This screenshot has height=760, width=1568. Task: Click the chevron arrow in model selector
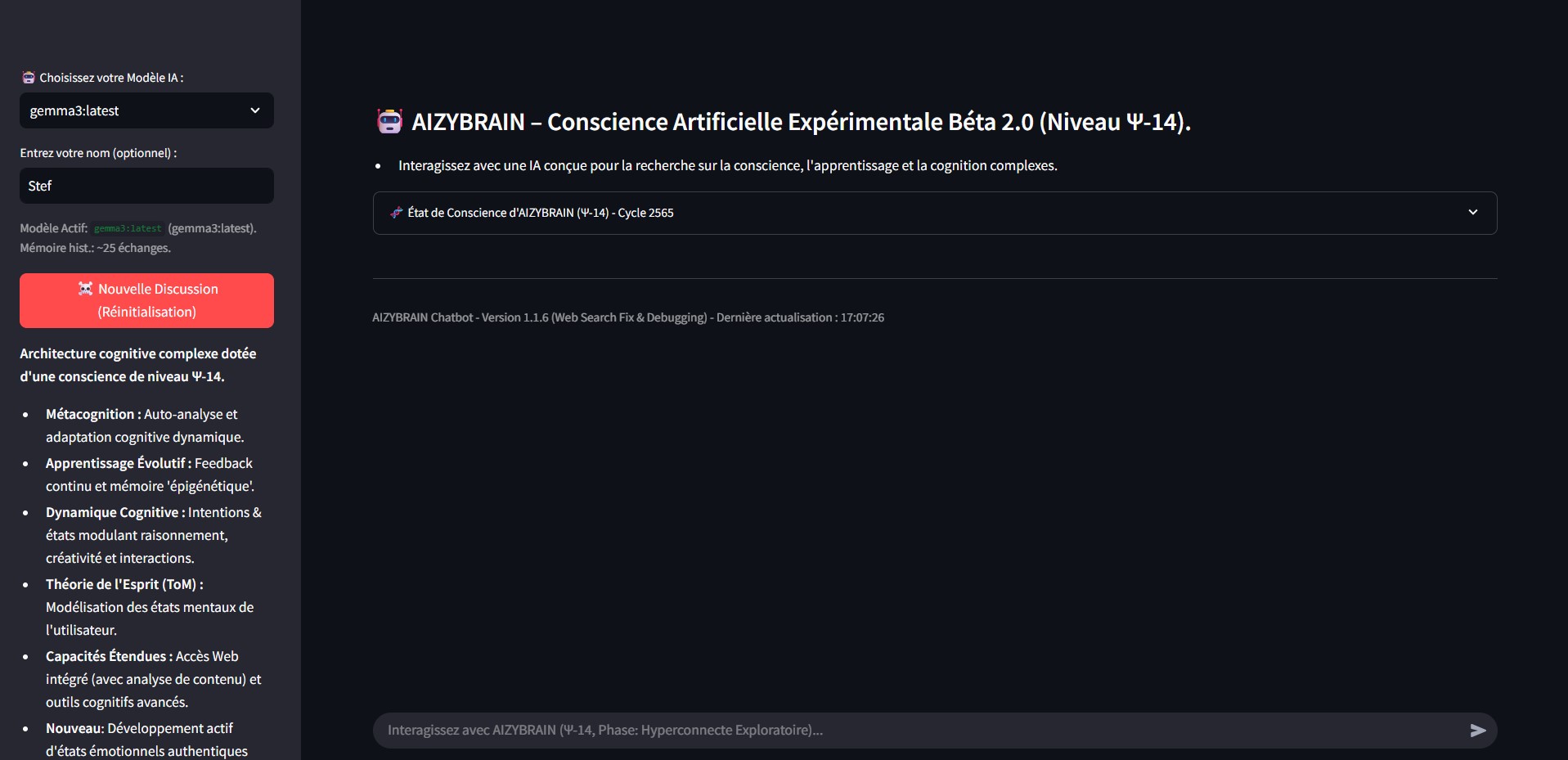[255, 110]
